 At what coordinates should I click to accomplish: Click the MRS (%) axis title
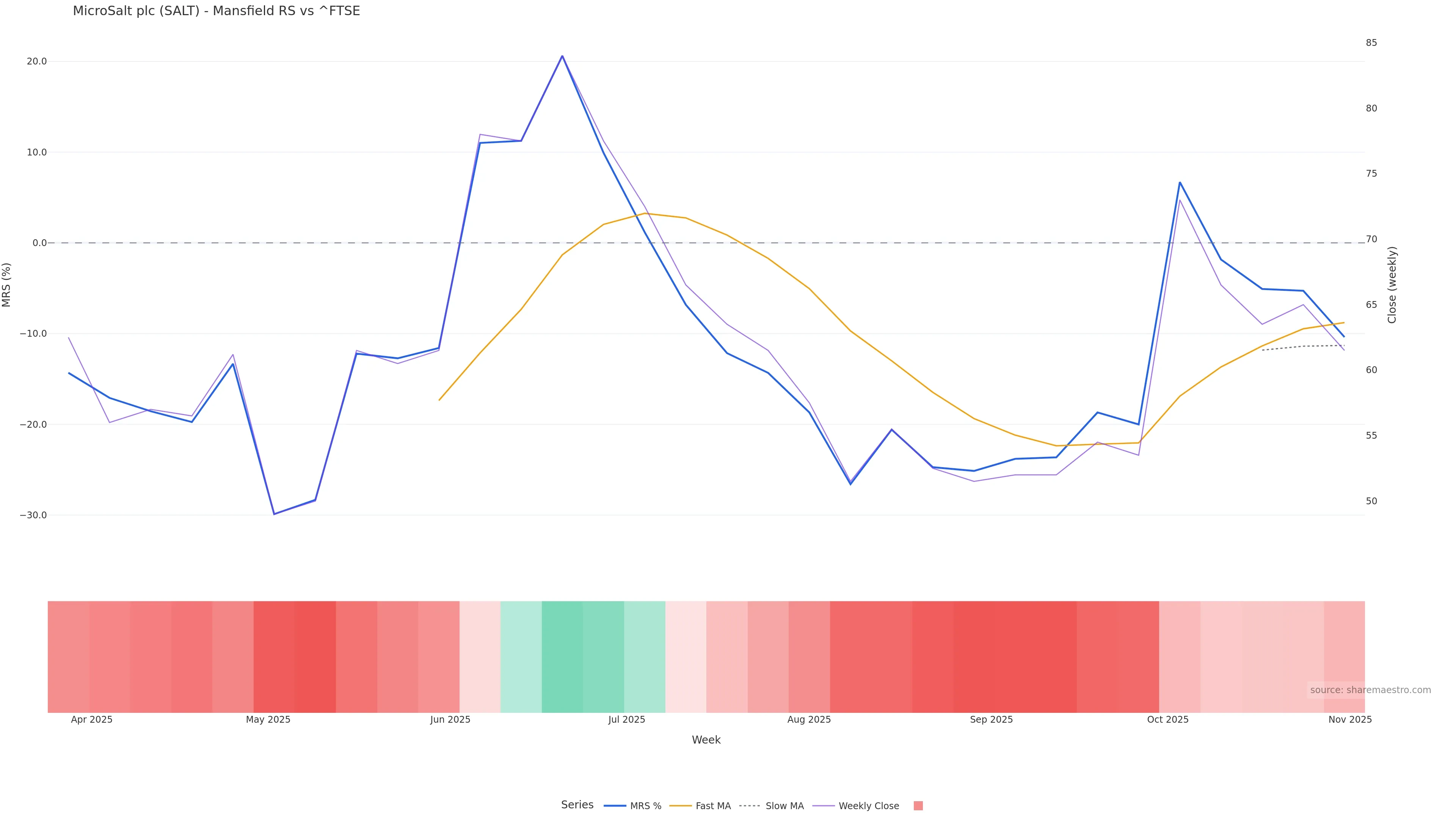7,285
